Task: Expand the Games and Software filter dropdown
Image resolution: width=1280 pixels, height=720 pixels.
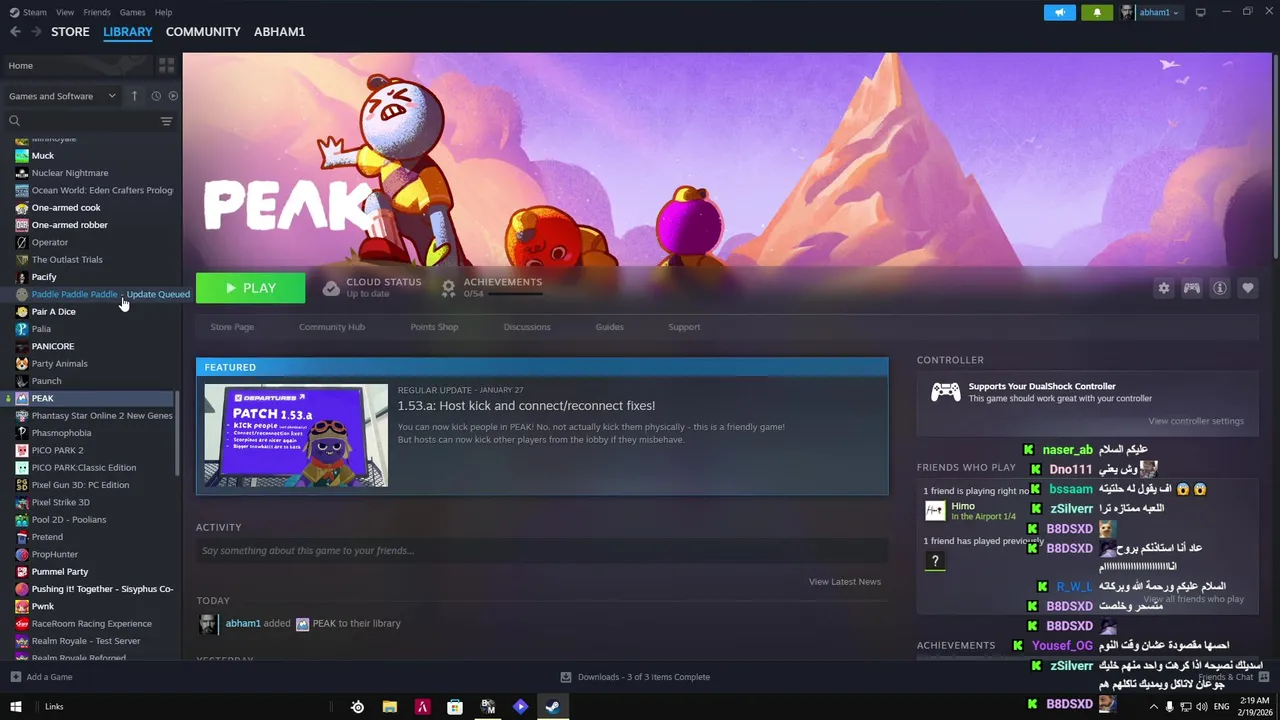Action: pyautogui.click(x=63, y=96)
